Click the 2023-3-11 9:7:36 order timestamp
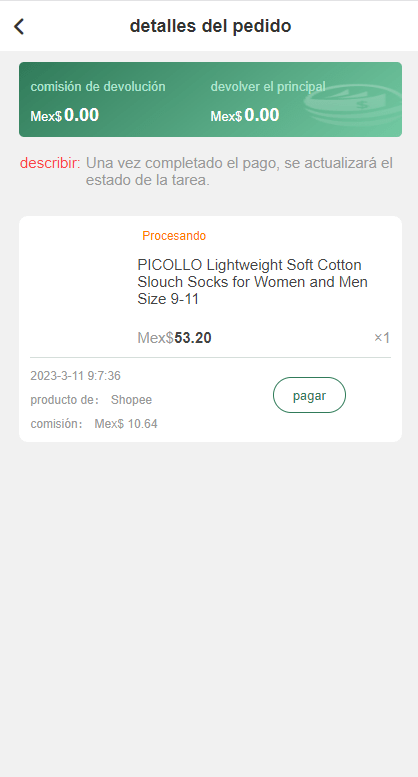The height and width of the screenshot is (777, 418). coord(75,376)
